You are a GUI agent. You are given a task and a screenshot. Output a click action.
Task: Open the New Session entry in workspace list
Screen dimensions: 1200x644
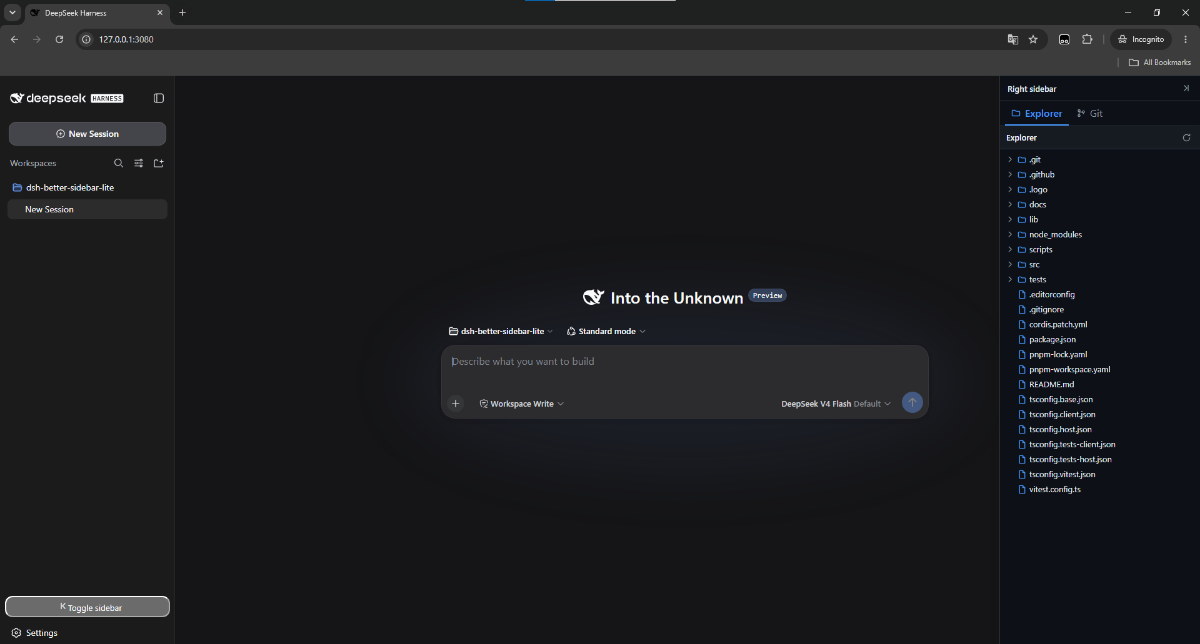(x=87, y=209)
